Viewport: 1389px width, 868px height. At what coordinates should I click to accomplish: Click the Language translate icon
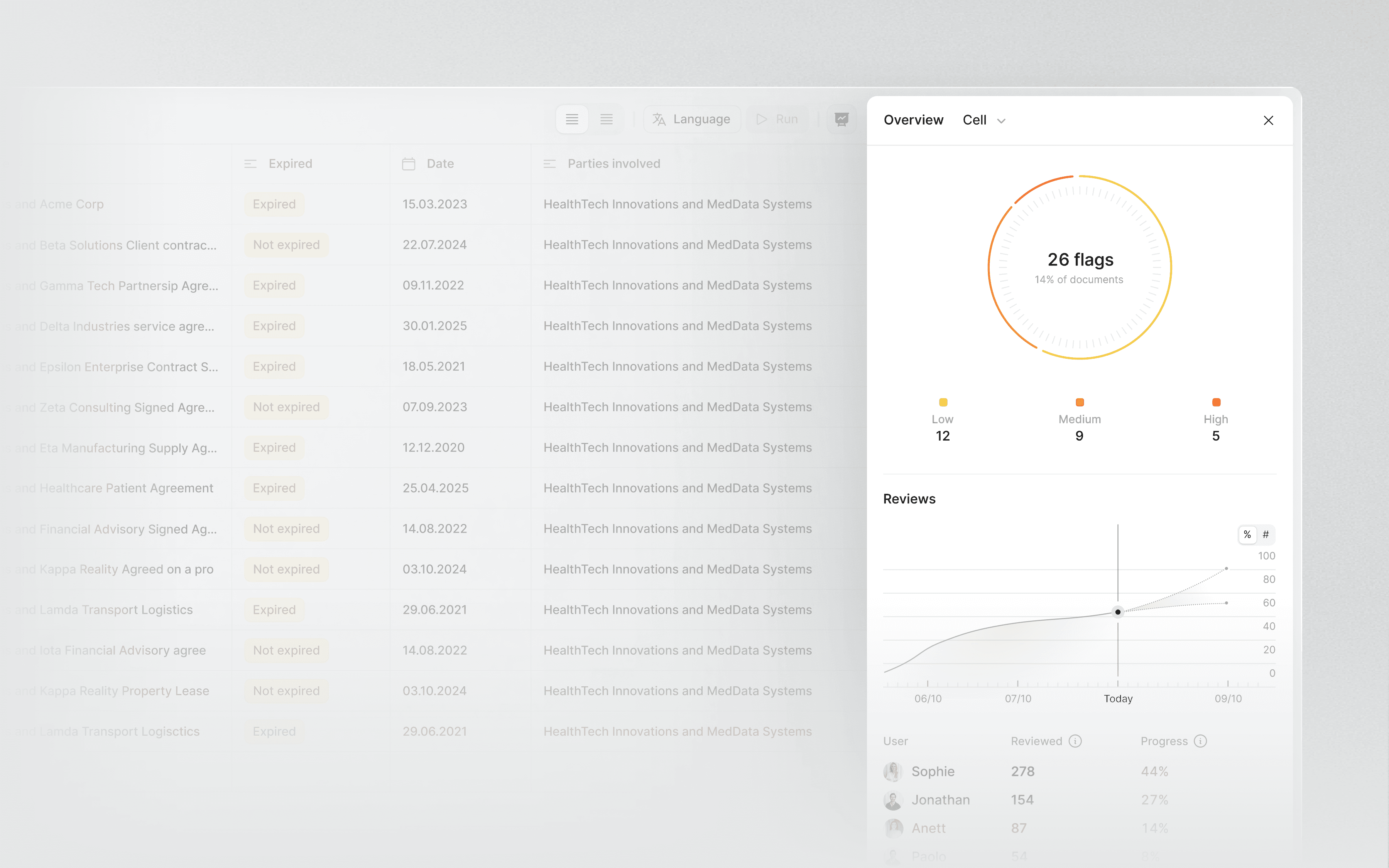pyautogui.click(x=659, y=120)
